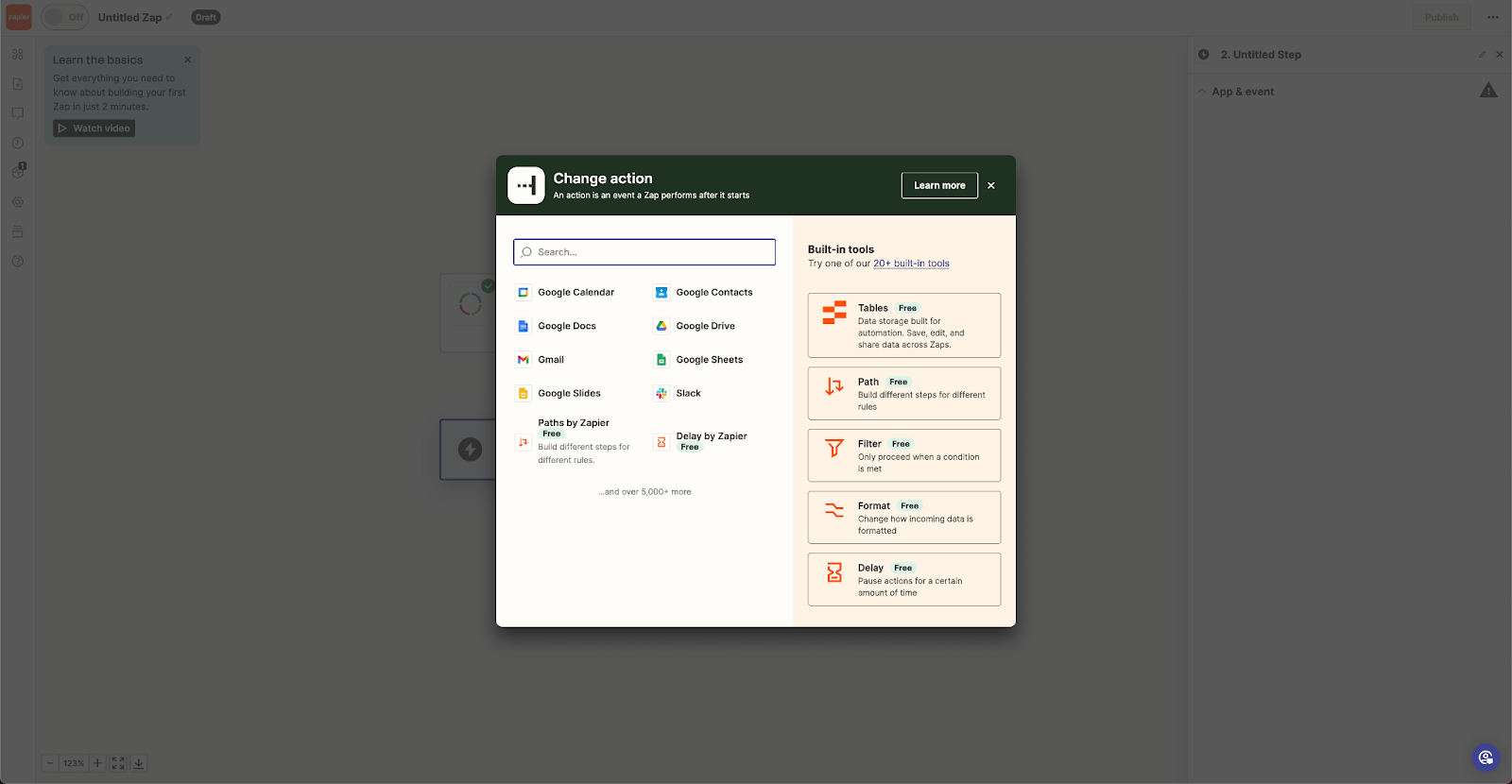The width and height of the screenshot is (1512, 784).
Task: Click the warning triangle in App & event
Action: click(1488, 91)
